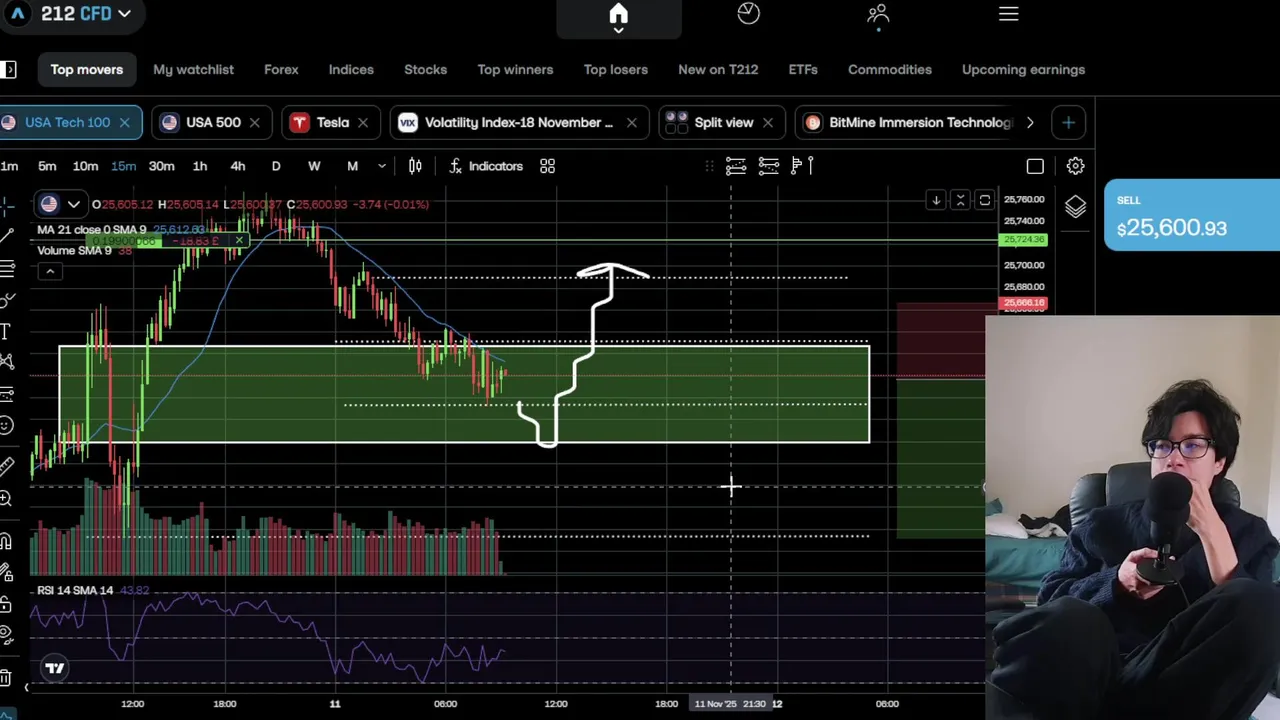Set timeframe to 4h
The image size is (1280, 720).
click(x=237, y=166)
